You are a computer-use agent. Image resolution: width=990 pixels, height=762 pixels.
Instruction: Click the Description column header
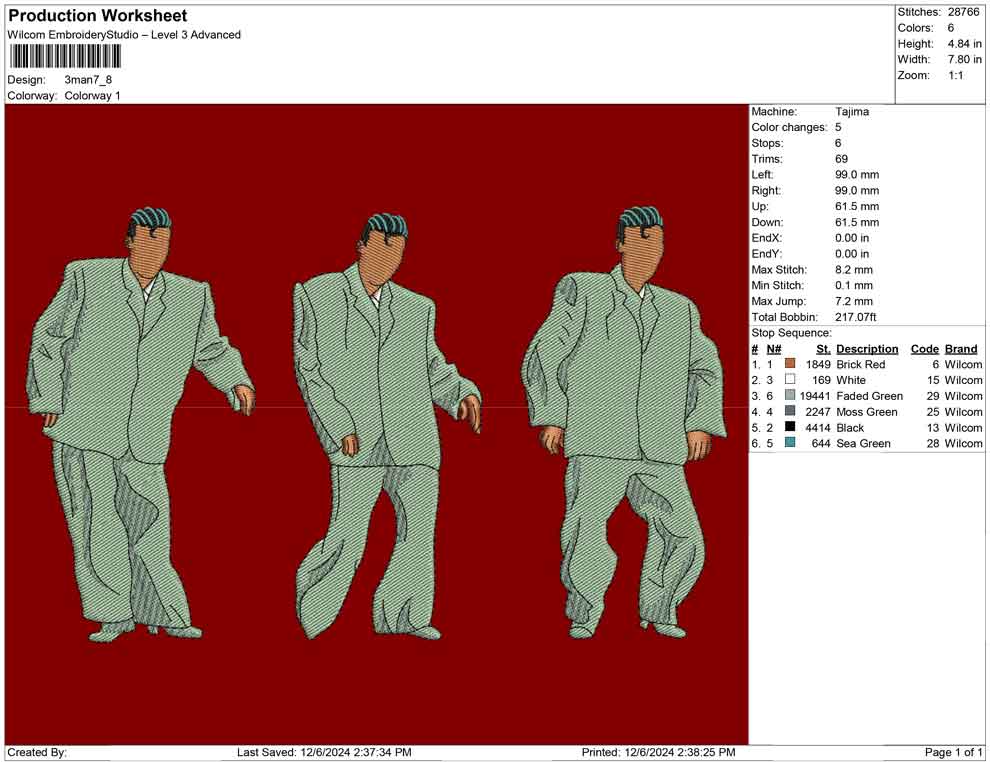(x=867, y=349)
